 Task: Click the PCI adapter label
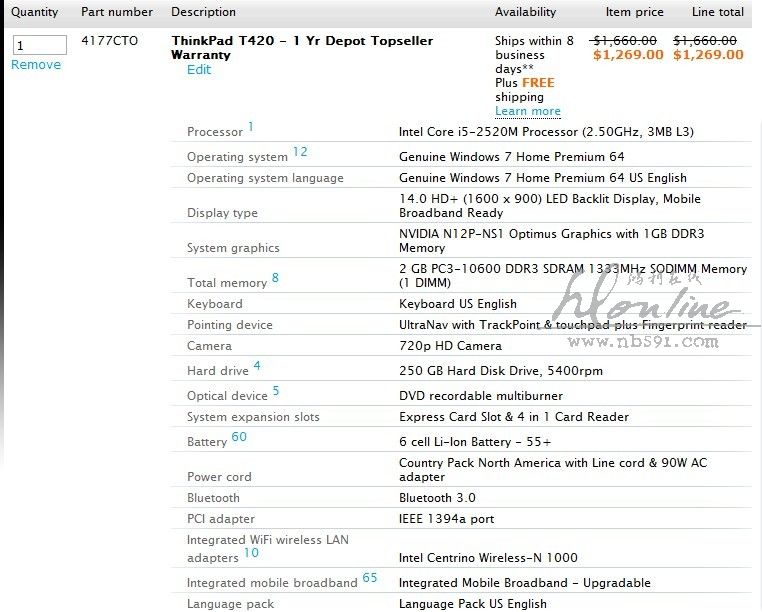(x=221, y=519)
